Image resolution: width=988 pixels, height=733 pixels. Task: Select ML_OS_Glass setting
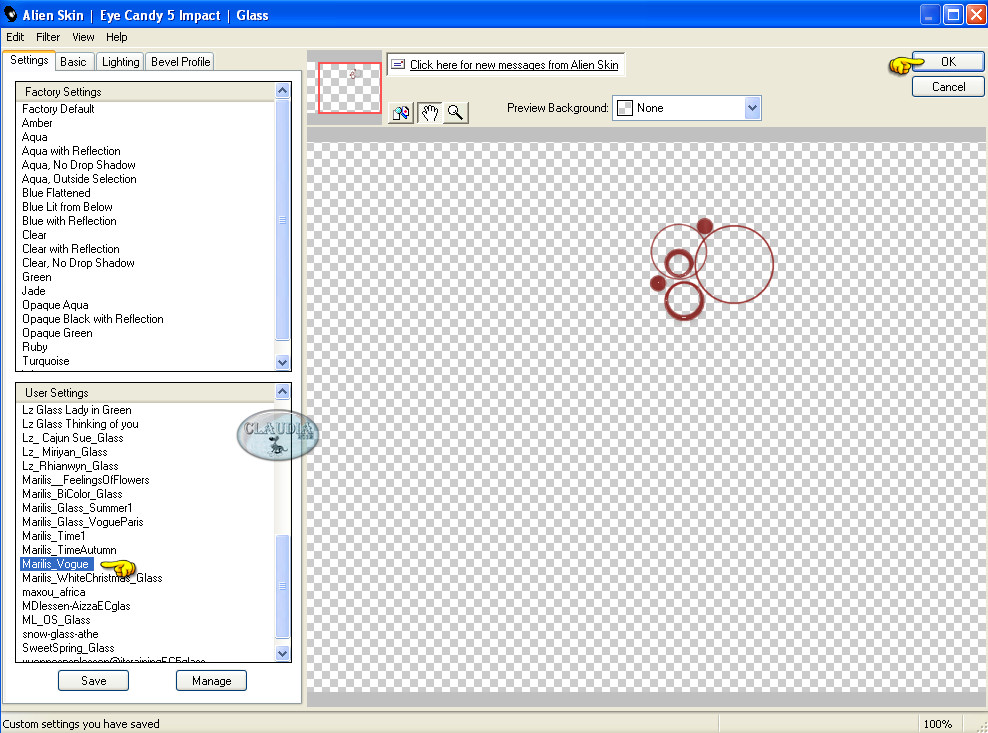coord(56,620)
